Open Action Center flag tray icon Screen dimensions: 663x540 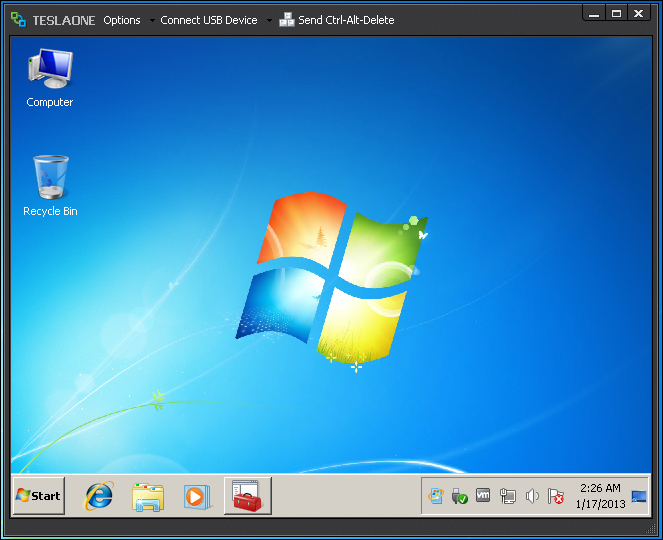[556, 496]
